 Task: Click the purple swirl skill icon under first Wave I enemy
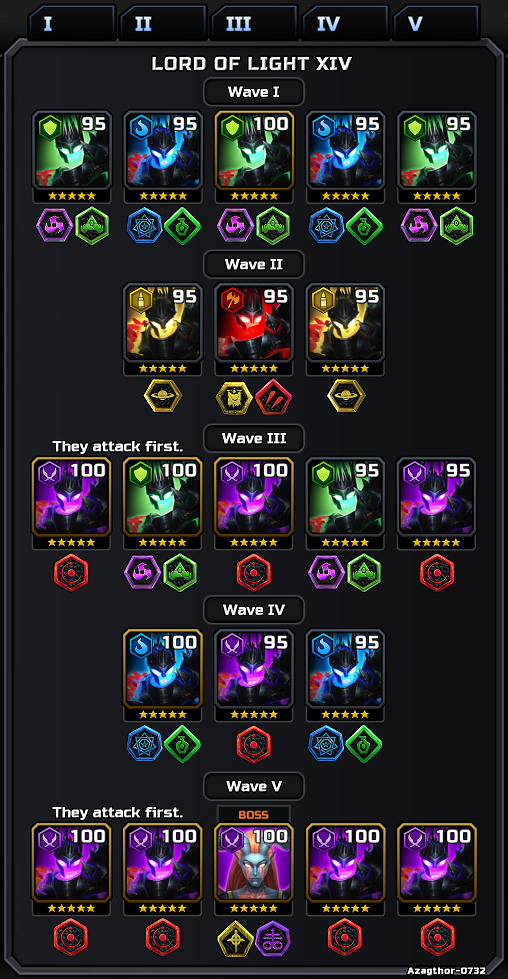coord(52,225)
